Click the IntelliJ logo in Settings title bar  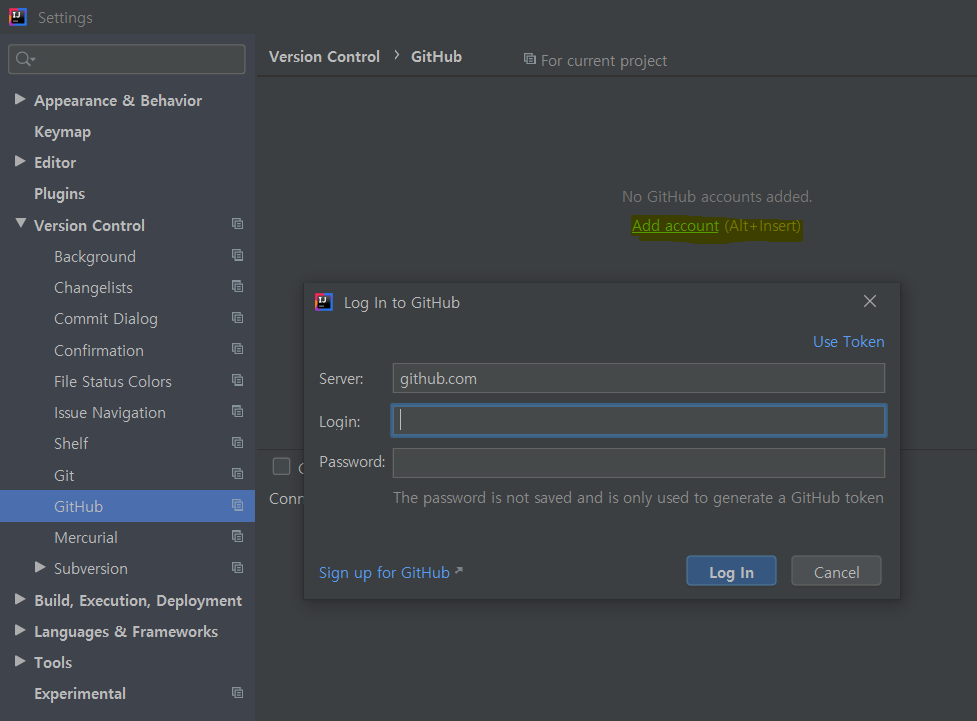17,17
